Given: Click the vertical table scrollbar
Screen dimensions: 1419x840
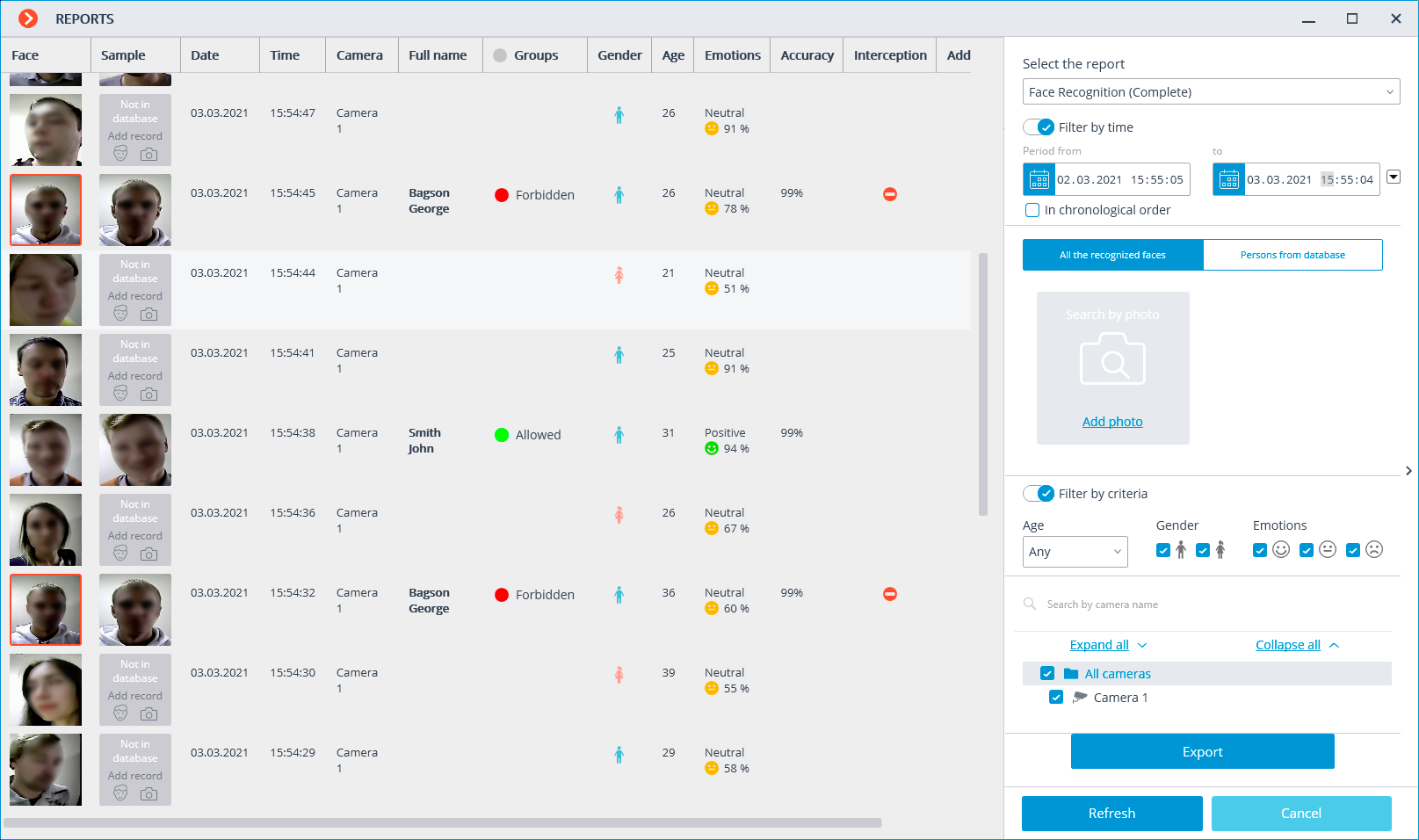Looking at the screenshot, I should (983, 384).
